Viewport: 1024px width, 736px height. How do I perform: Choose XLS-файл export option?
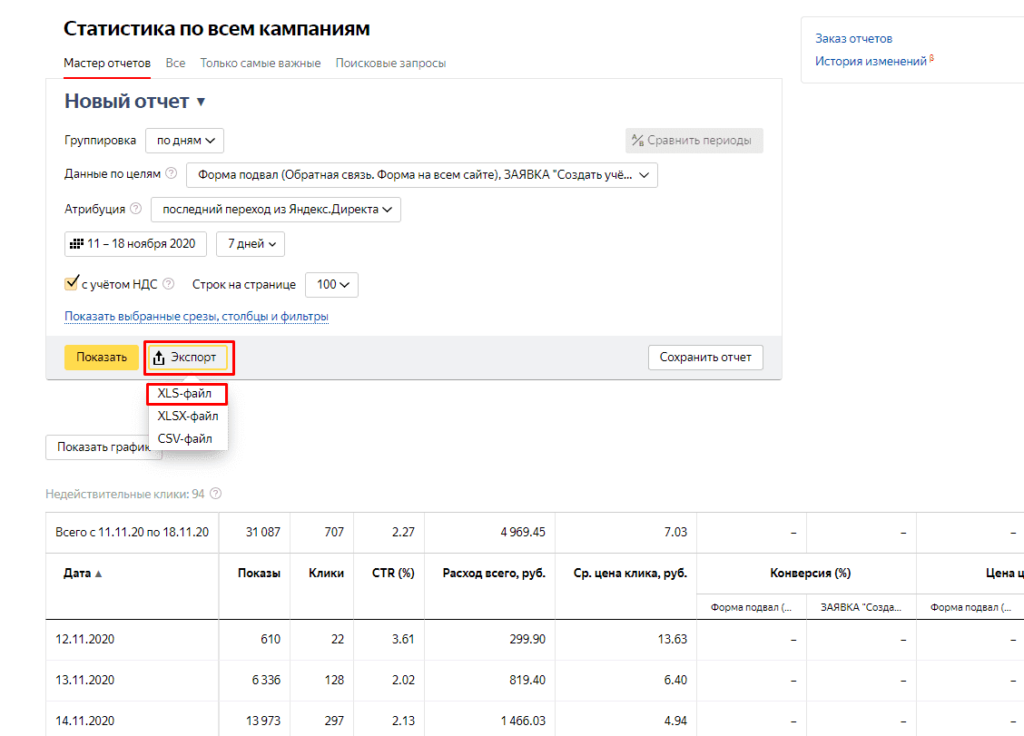(187, 394)
